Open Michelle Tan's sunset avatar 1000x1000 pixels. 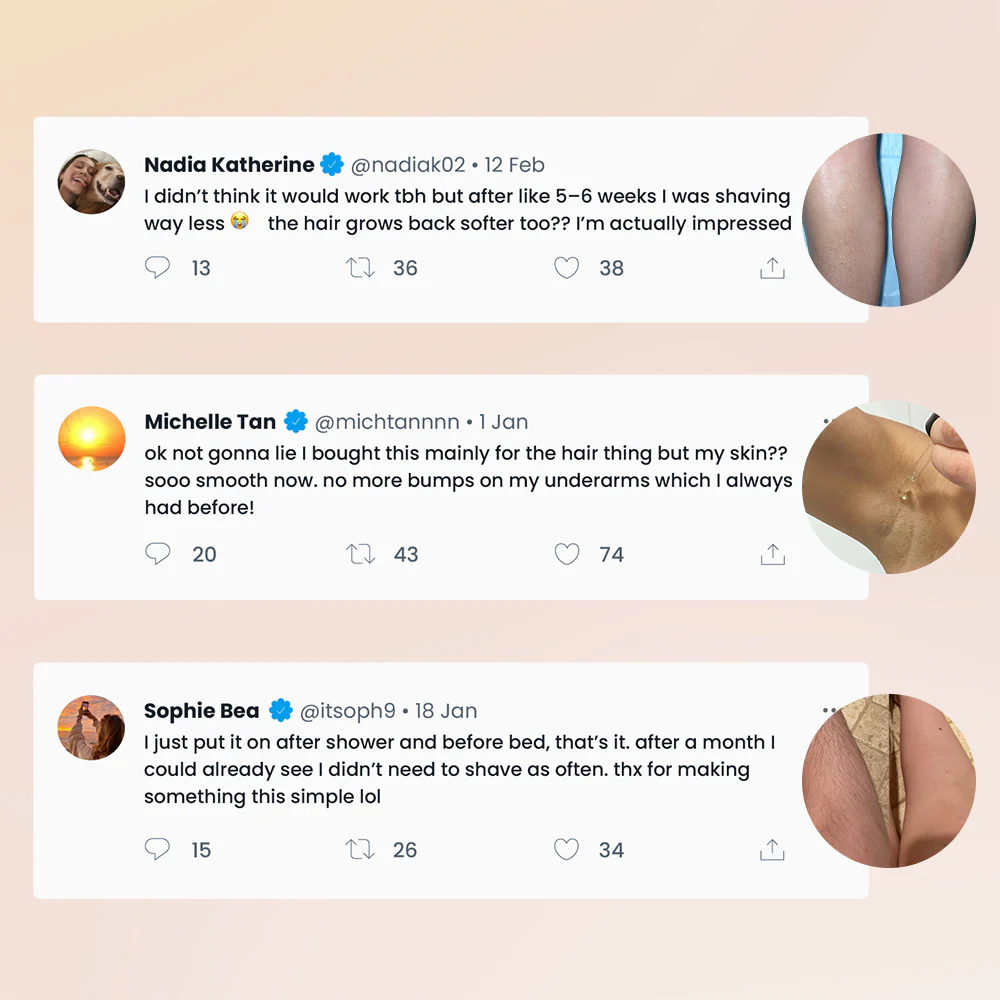tap(91, 439)
